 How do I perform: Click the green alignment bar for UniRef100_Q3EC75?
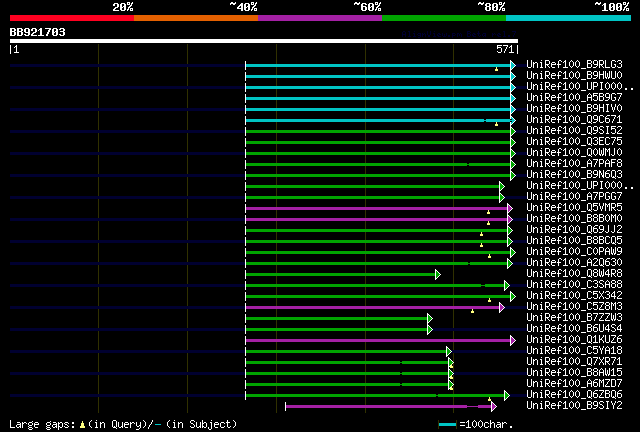pyautogui.click(x=378, y=143)
